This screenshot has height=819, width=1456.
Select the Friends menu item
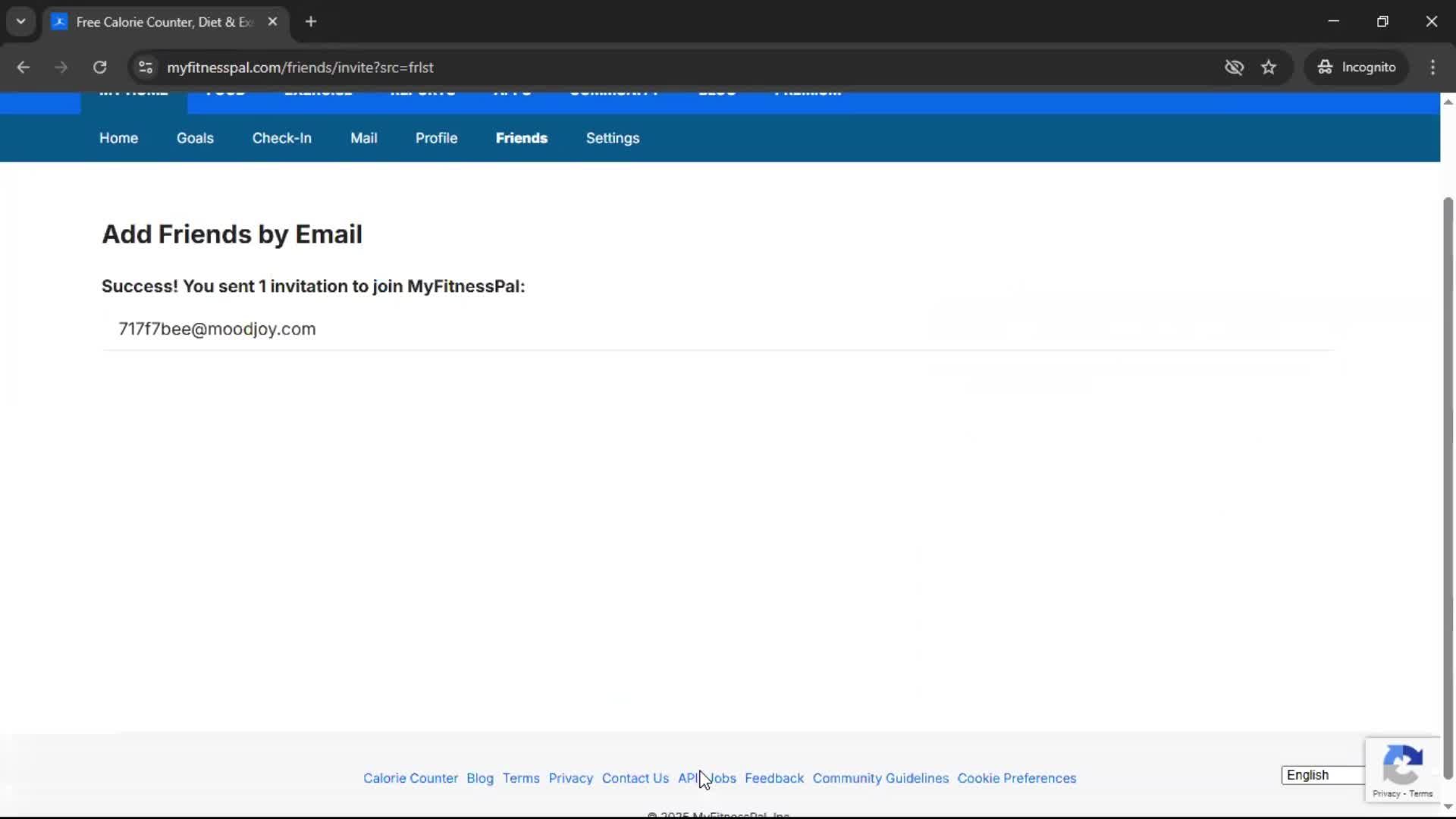coord(522,138)
